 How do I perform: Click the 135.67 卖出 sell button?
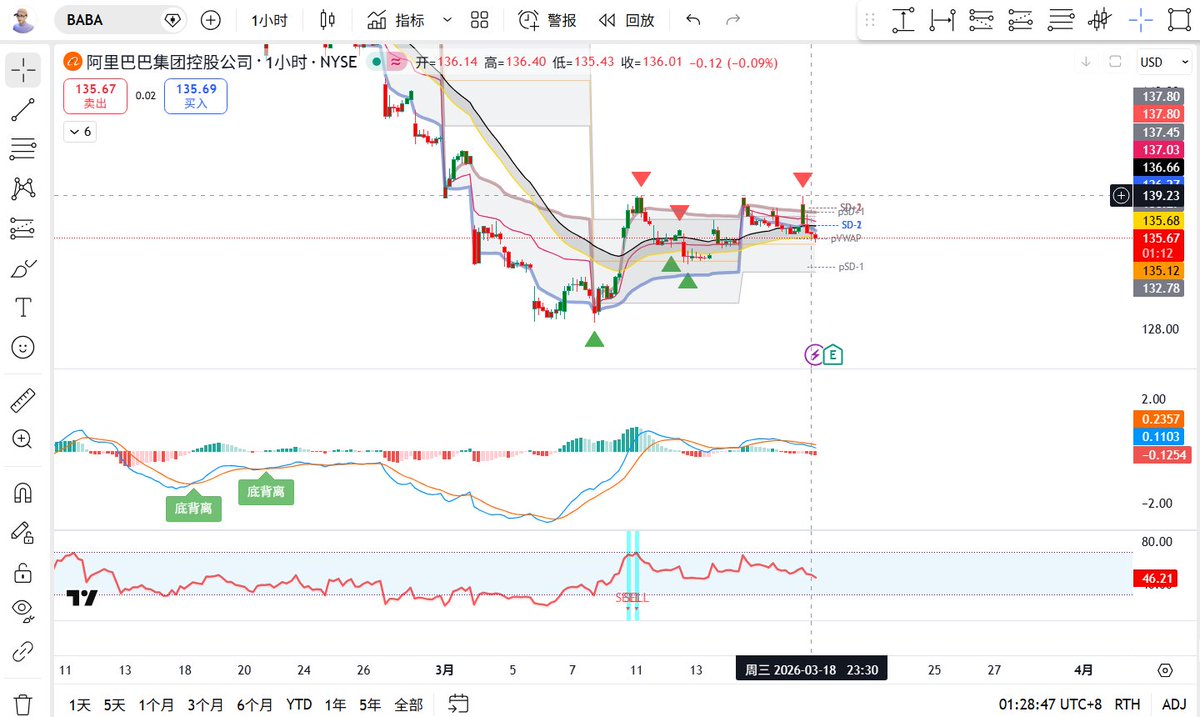coord(95,96)
